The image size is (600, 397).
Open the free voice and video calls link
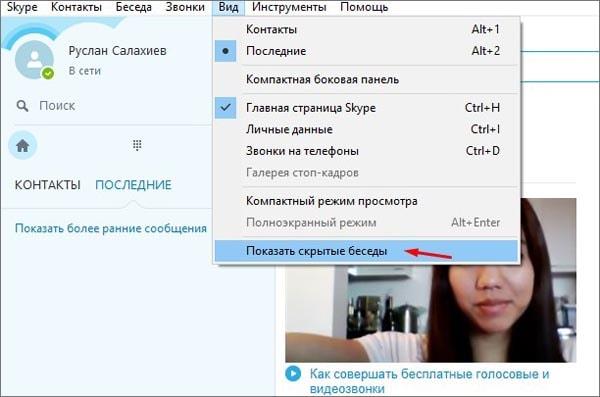click(x=429, y=381)
